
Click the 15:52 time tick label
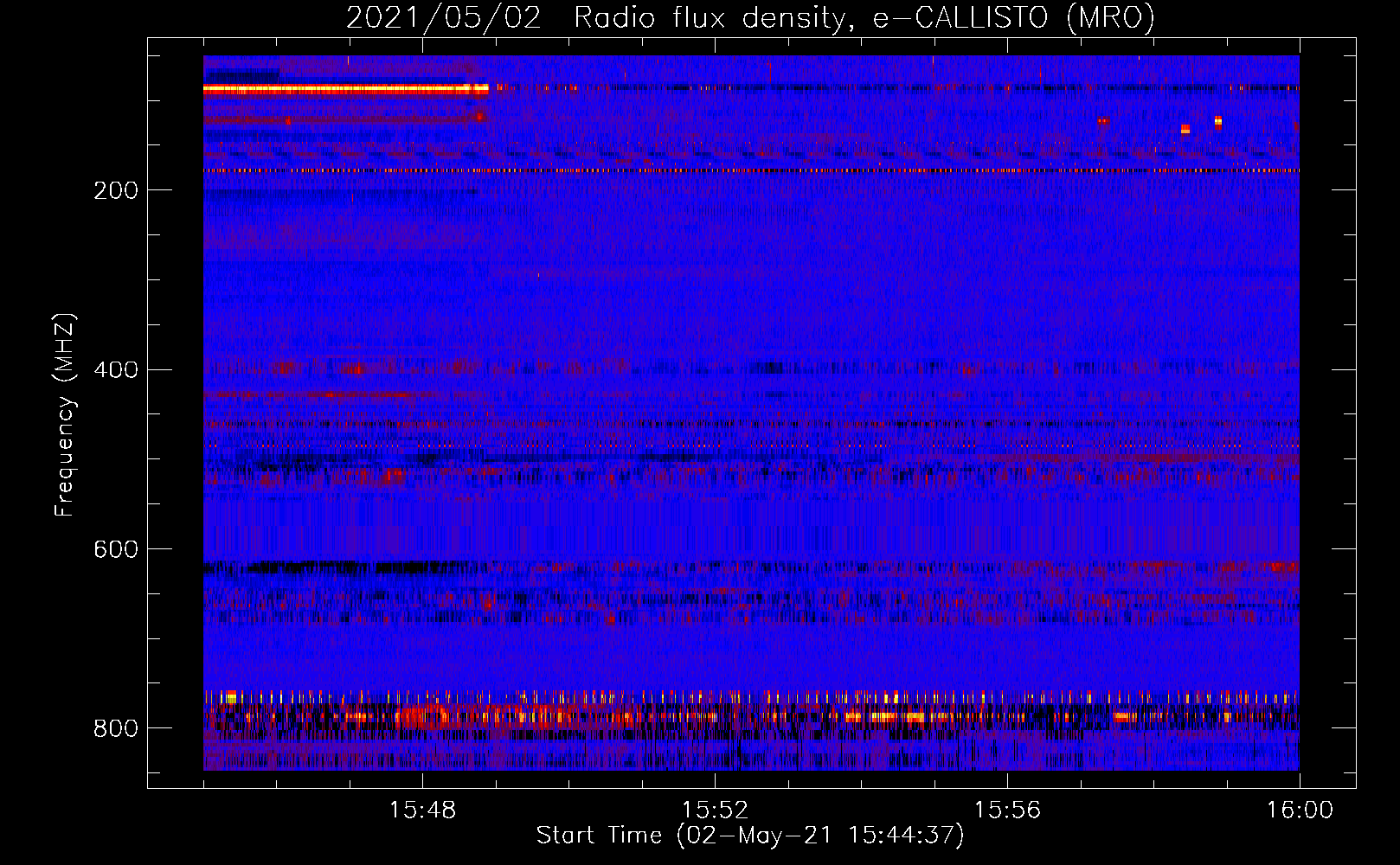(715, 811)
